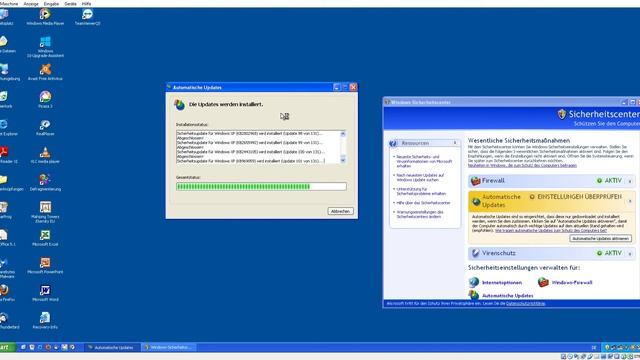Click the installation log scrollbar down arrow
The width and height of the screenshot is (640, 360).
343,160
